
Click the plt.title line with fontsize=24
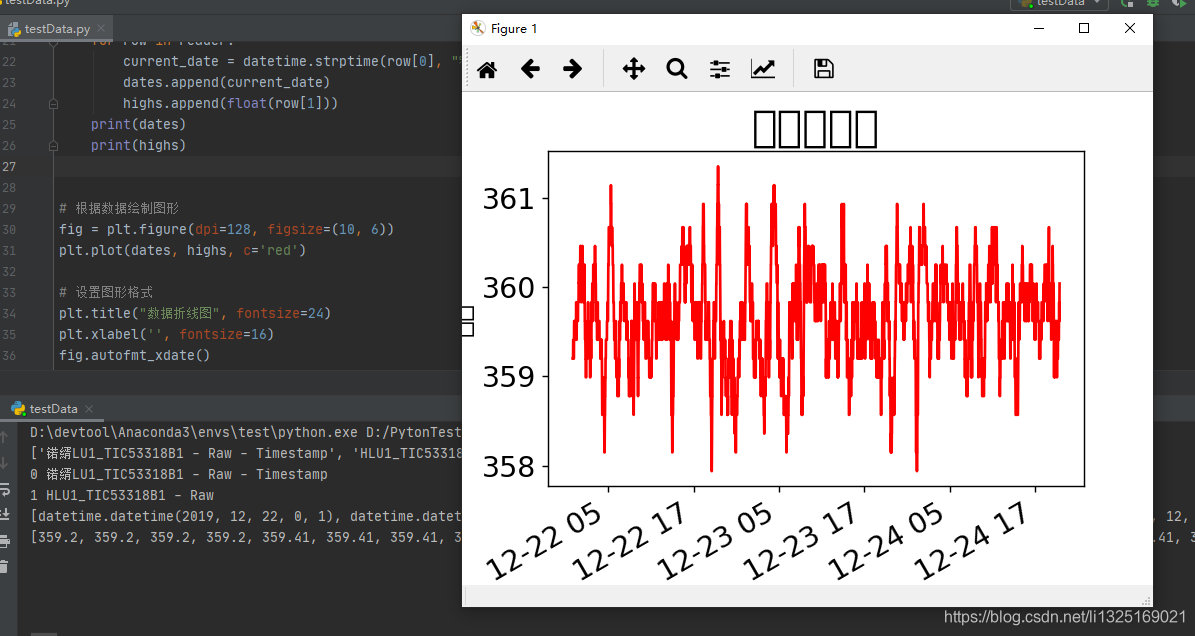(194, 313)
